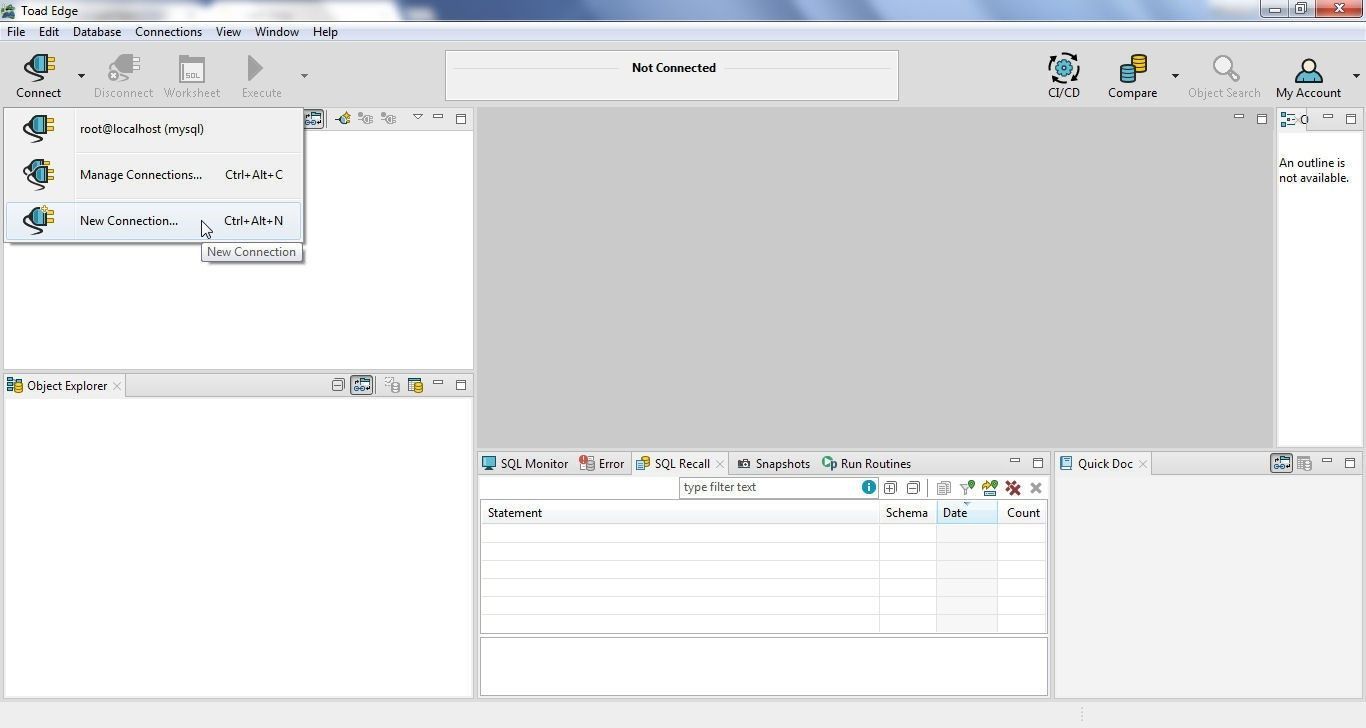Collapse all SQL Recall entries

[913, 488]
